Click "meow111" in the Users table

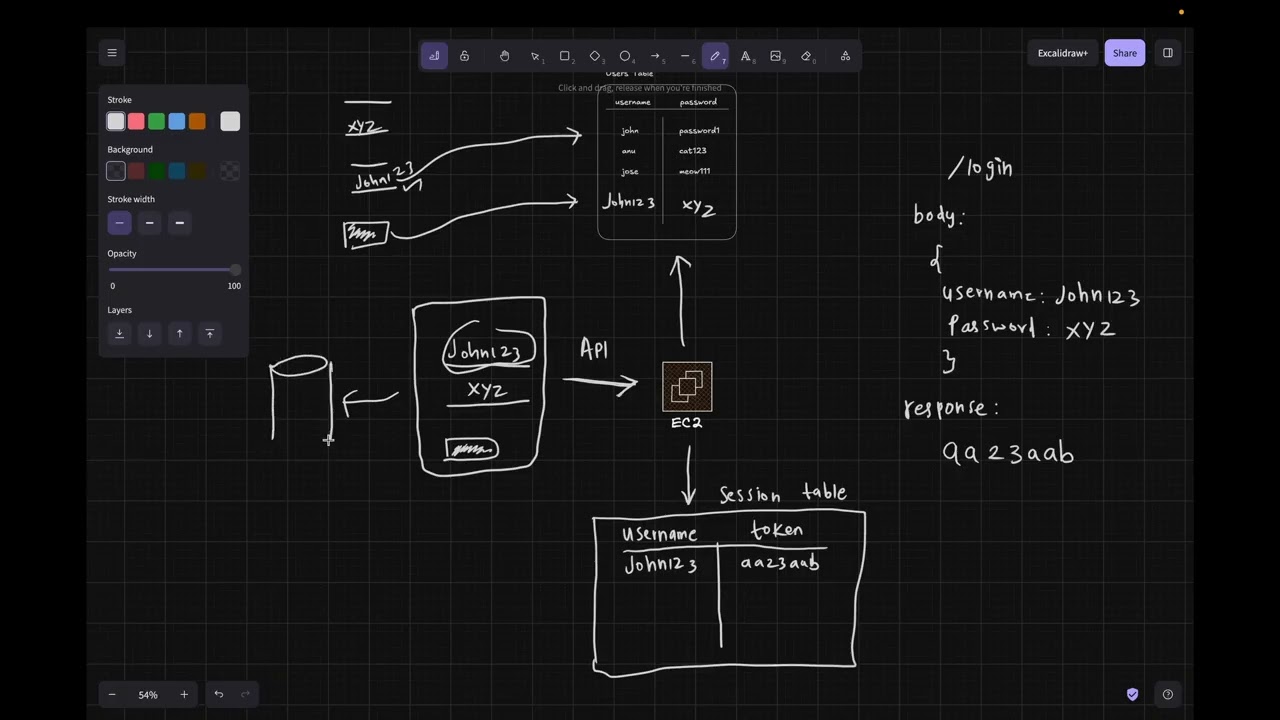point(694,171)
